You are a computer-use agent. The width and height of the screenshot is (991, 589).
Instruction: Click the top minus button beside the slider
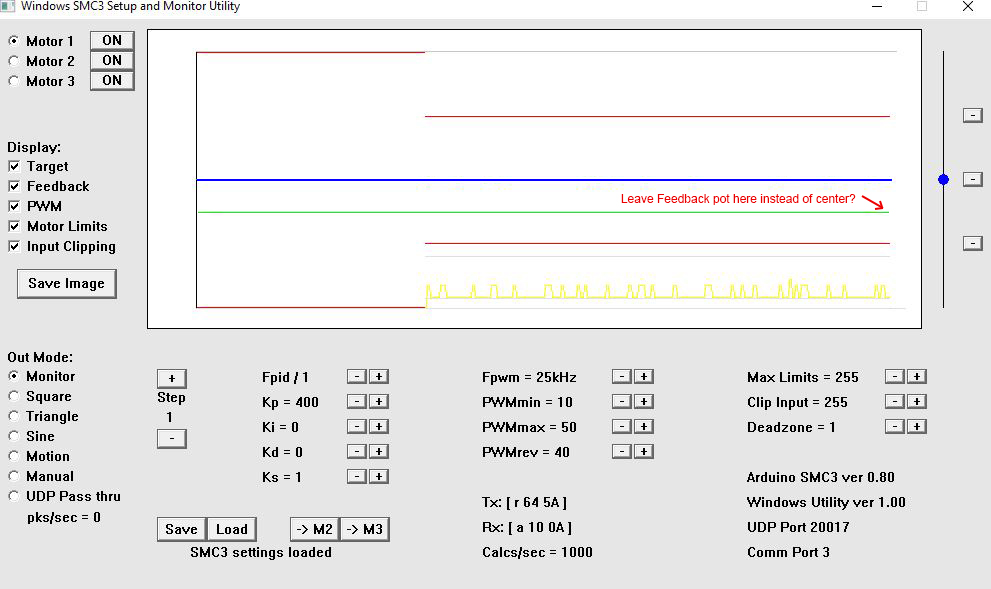click(x=972, y=115)
